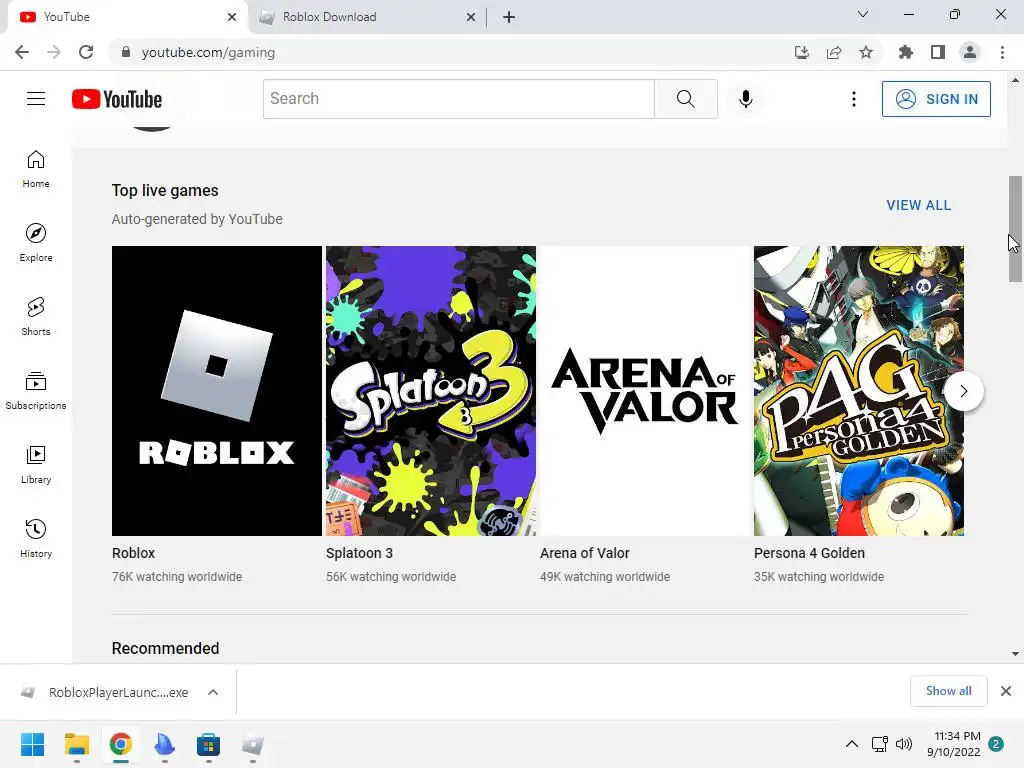Open notification badge showing 2
This screenshot has width=1024, height=768.
click(996, 744)
